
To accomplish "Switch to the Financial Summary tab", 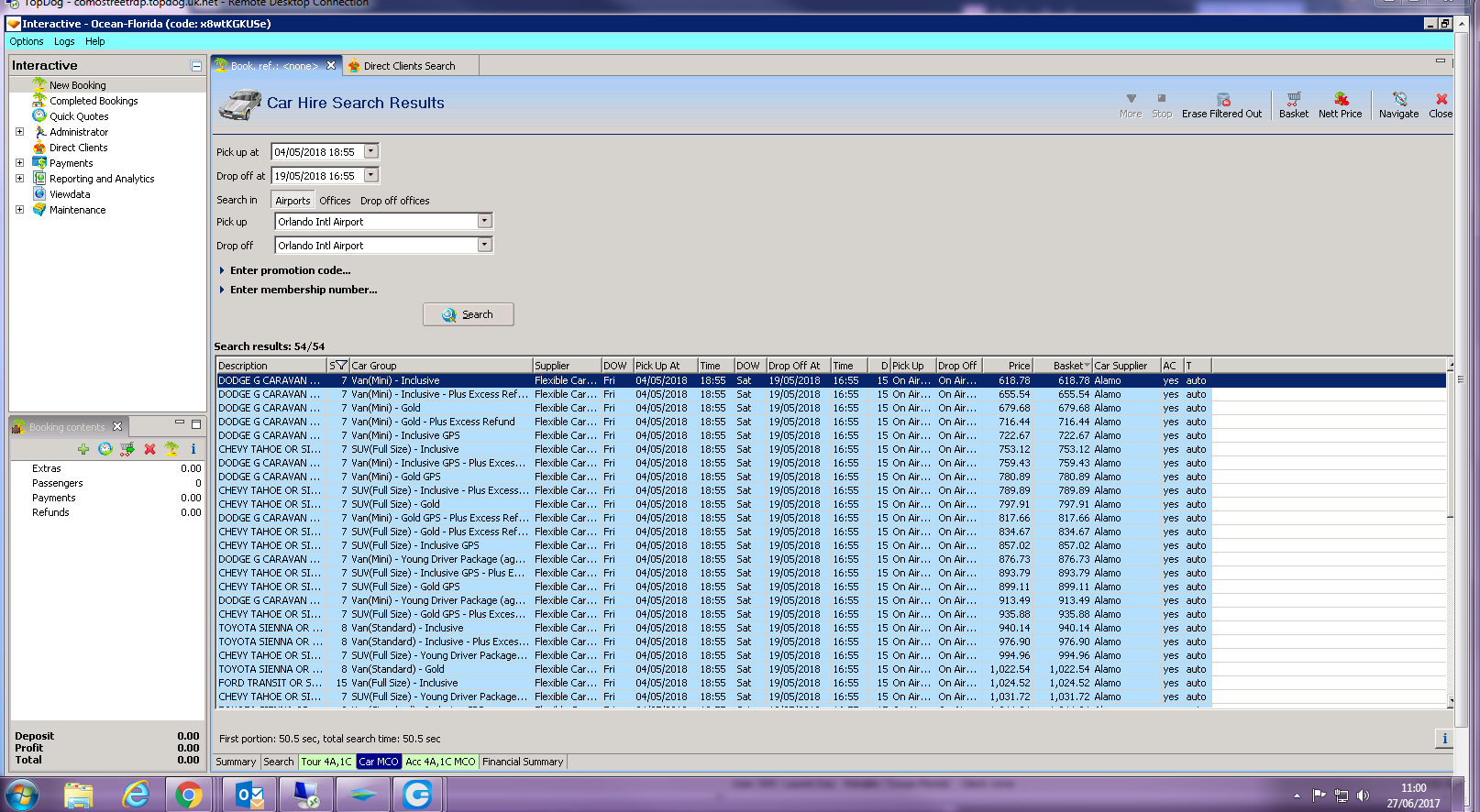I will pyautogui.click(x=523, y=762).
